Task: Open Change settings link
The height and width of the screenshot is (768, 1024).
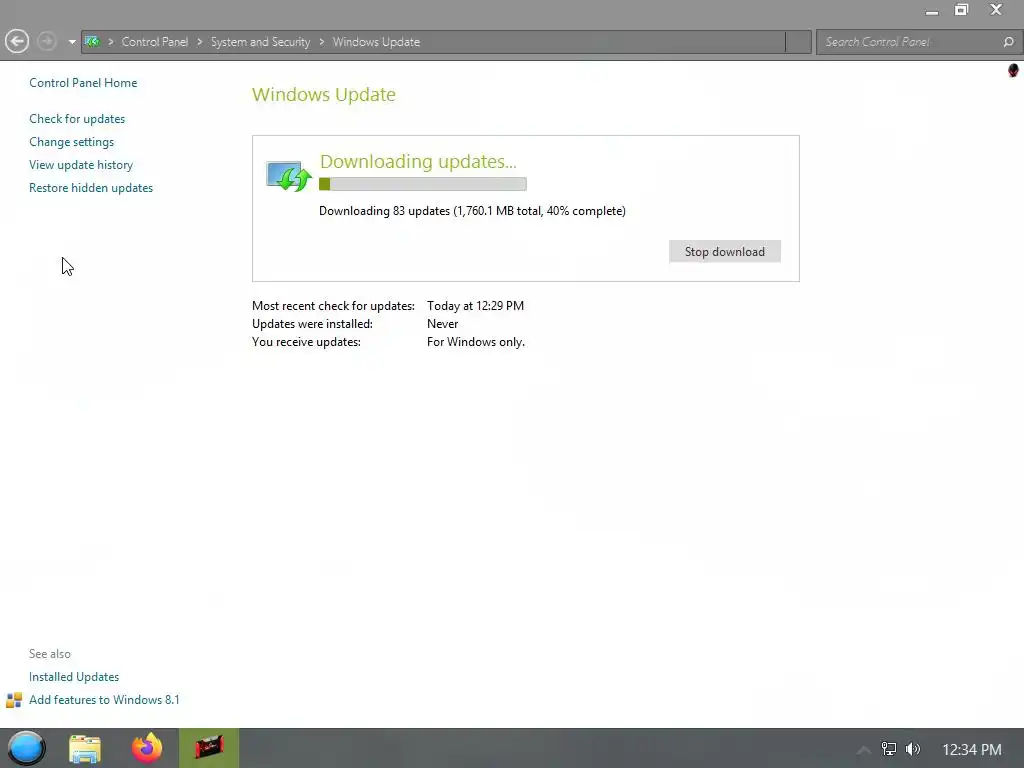Action: coord(71,142)
